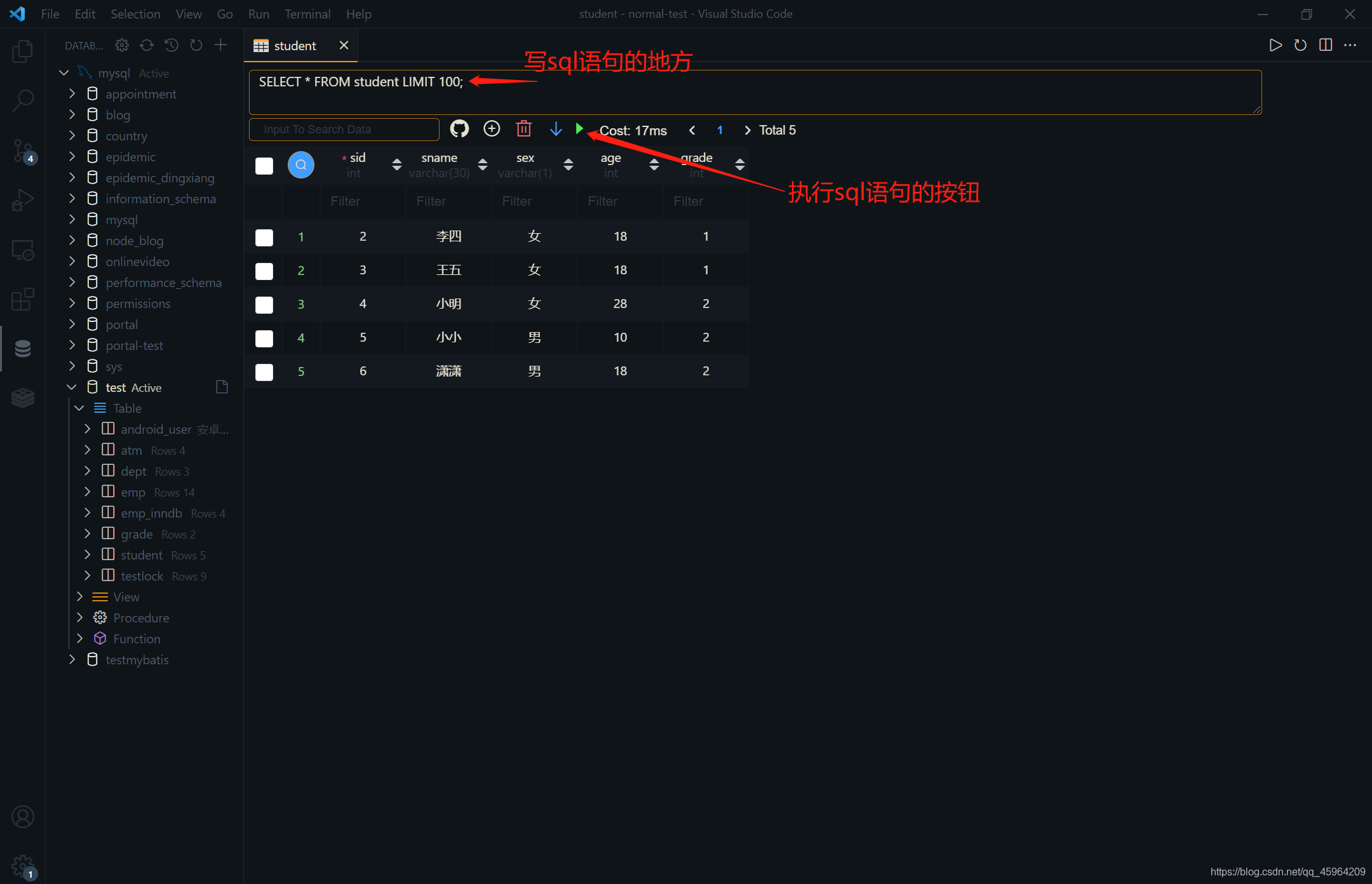This screenshot has height=884, width=1372.
Task: Go to next results page
Action: pyautogui.click(x=747, y=130)
